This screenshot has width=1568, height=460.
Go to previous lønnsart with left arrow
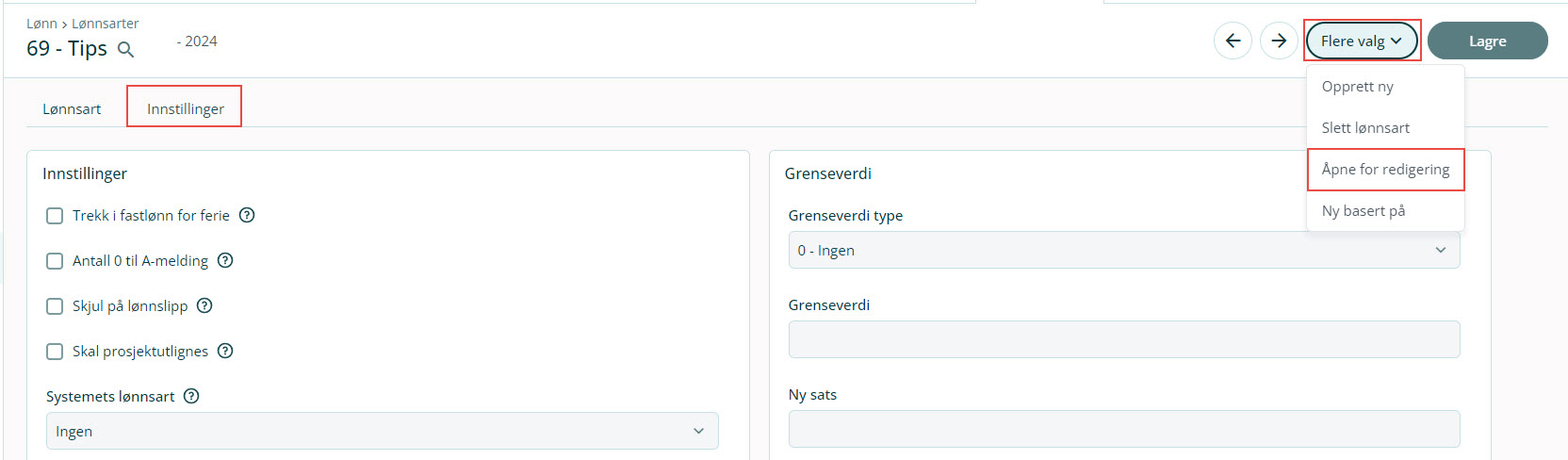(x=1233, y=41)
